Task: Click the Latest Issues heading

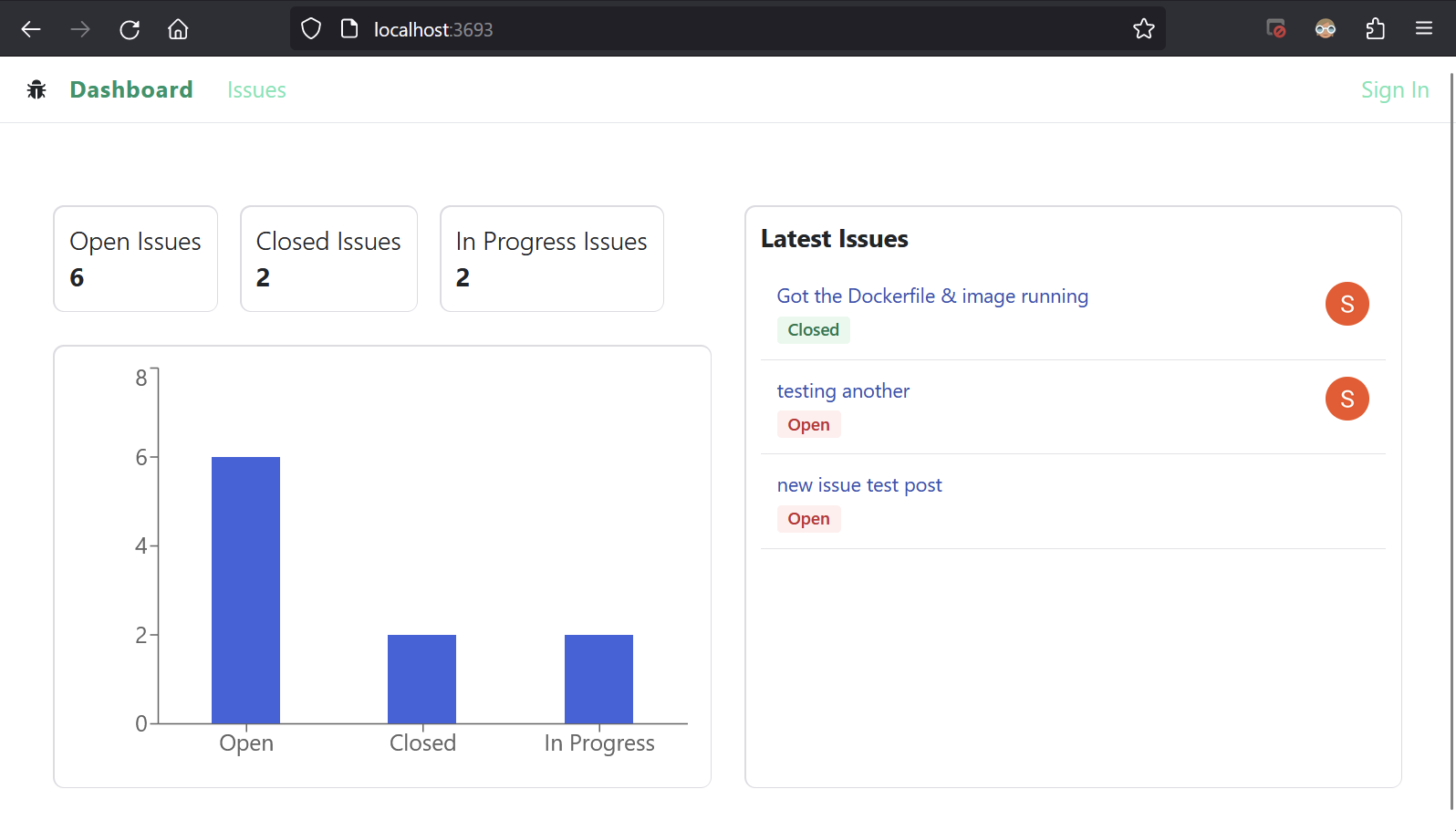Action: click(x=835, y=239)
